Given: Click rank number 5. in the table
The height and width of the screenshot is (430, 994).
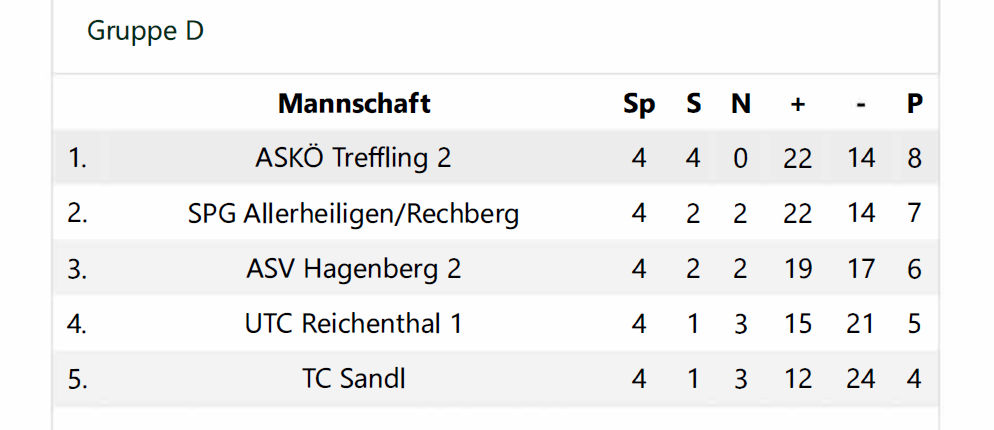Looking at the screenshot, I should click(78, 379).
